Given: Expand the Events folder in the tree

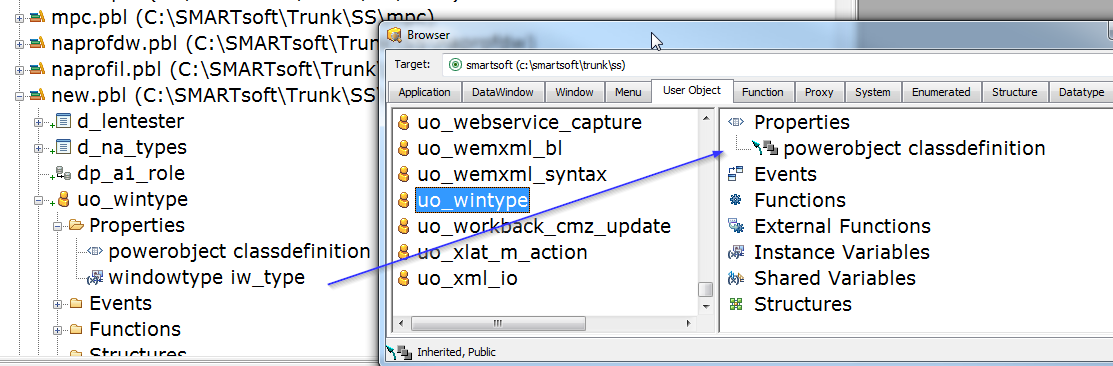Looking at the screenshot, I should click(58, 304).
